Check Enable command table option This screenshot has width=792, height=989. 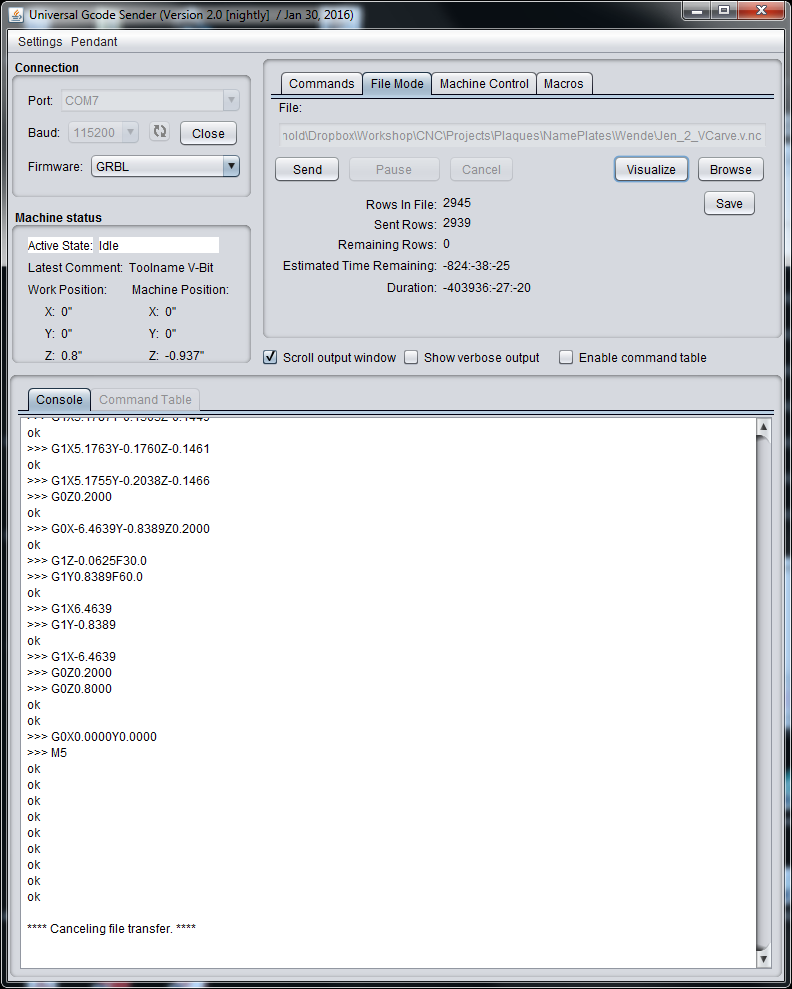coord(566,358)
